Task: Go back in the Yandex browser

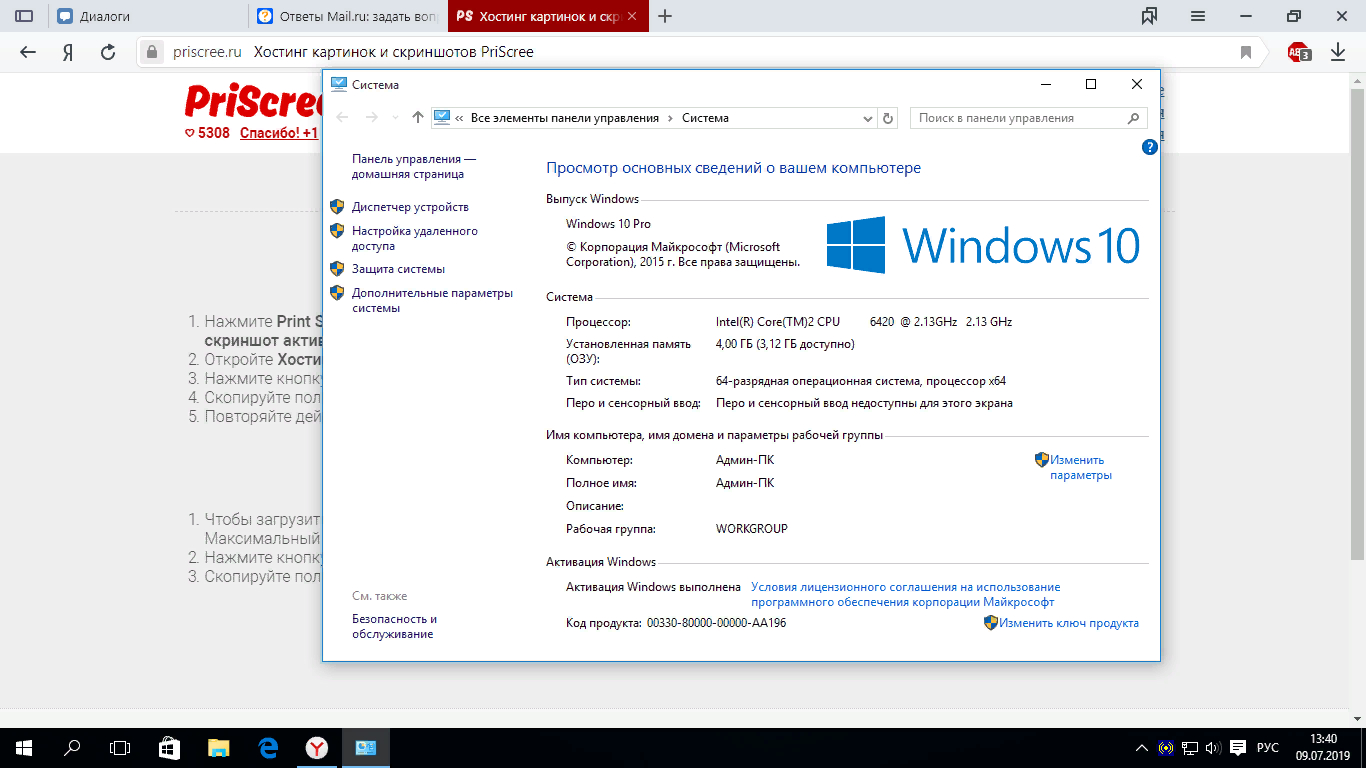Action: point(27,52)
